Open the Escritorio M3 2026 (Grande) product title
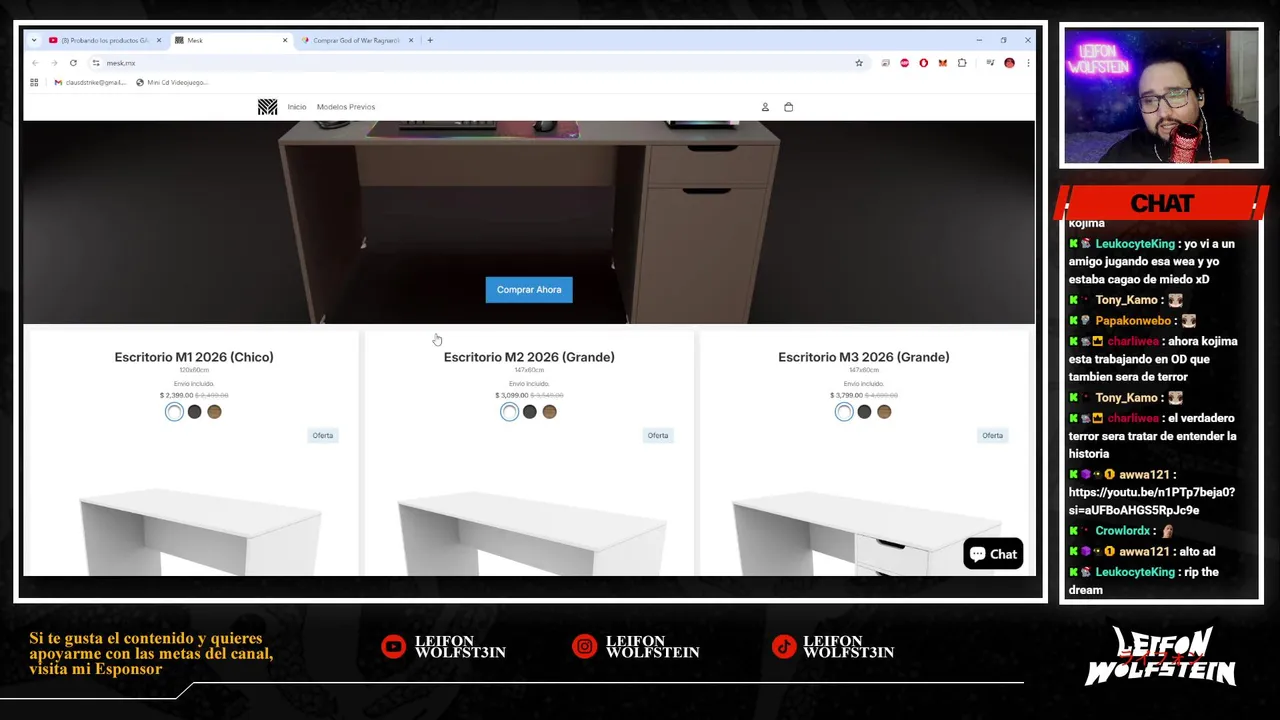The width and height of the screenshot is (1280, 720). point(864,357)
